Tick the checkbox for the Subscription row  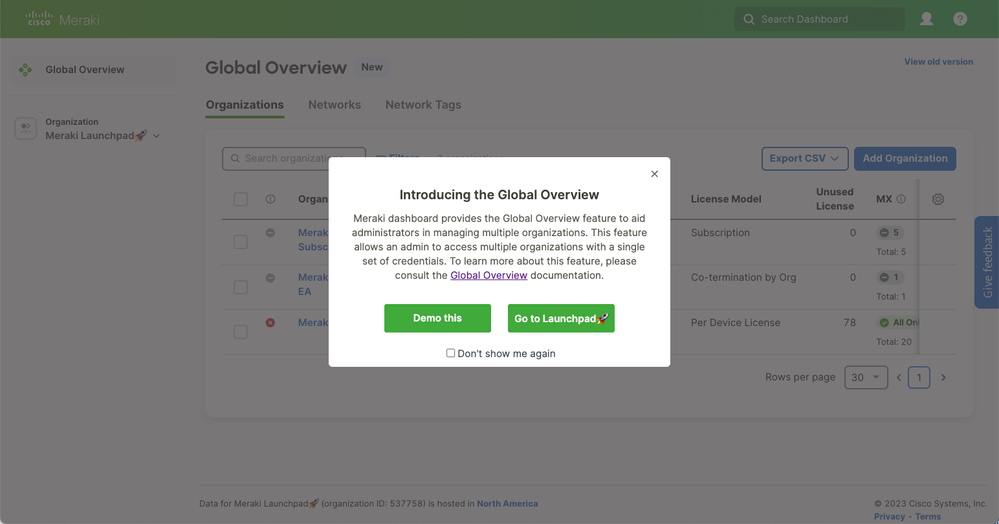[241, 242]
